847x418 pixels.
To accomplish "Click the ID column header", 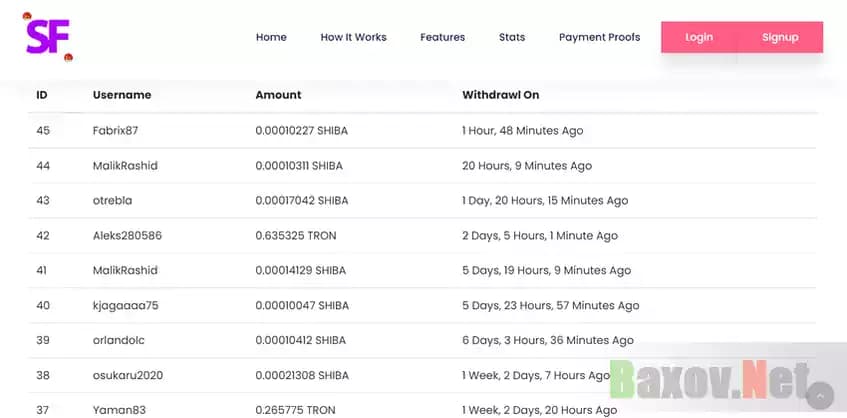I will (x=42, y=95).
